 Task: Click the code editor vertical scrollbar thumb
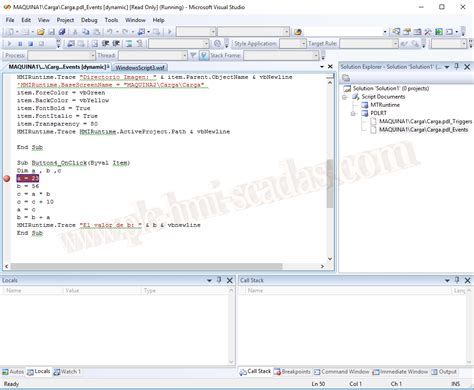point(330,183)
